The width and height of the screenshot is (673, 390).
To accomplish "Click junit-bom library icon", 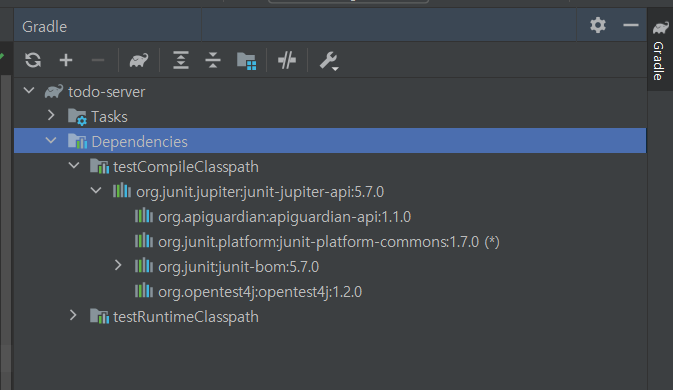I will pos(144,266).
